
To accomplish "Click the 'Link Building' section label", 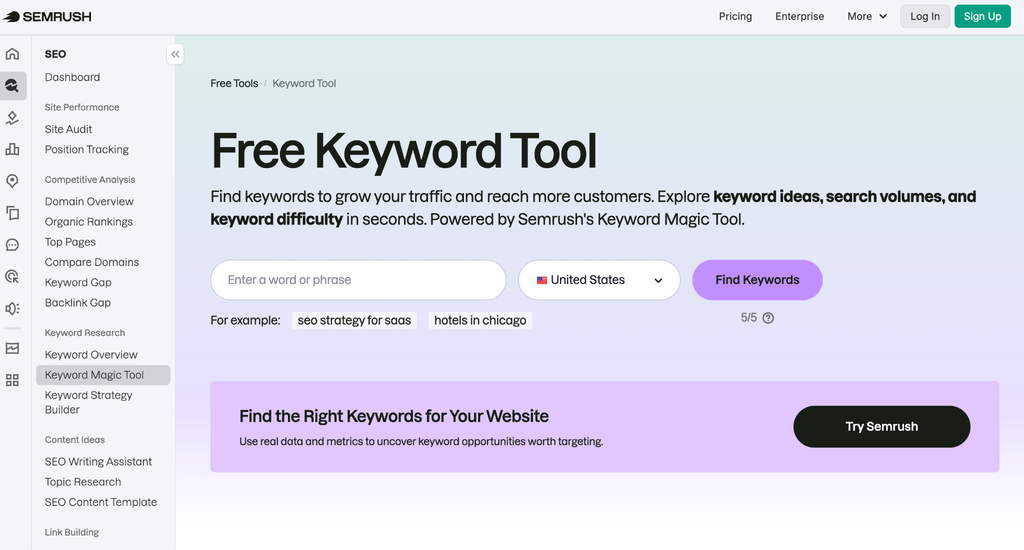I will click(72, 532).
